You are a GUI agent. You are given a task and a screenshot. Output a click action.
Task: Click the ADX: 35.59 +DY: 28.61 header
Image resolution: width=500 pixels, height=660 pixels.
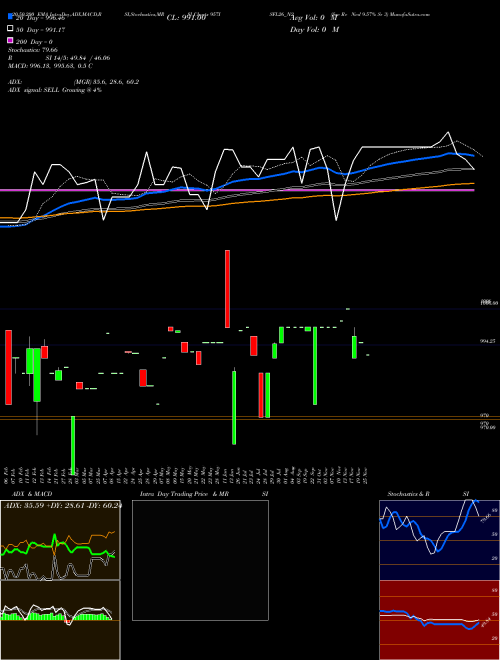pos(63,505)
